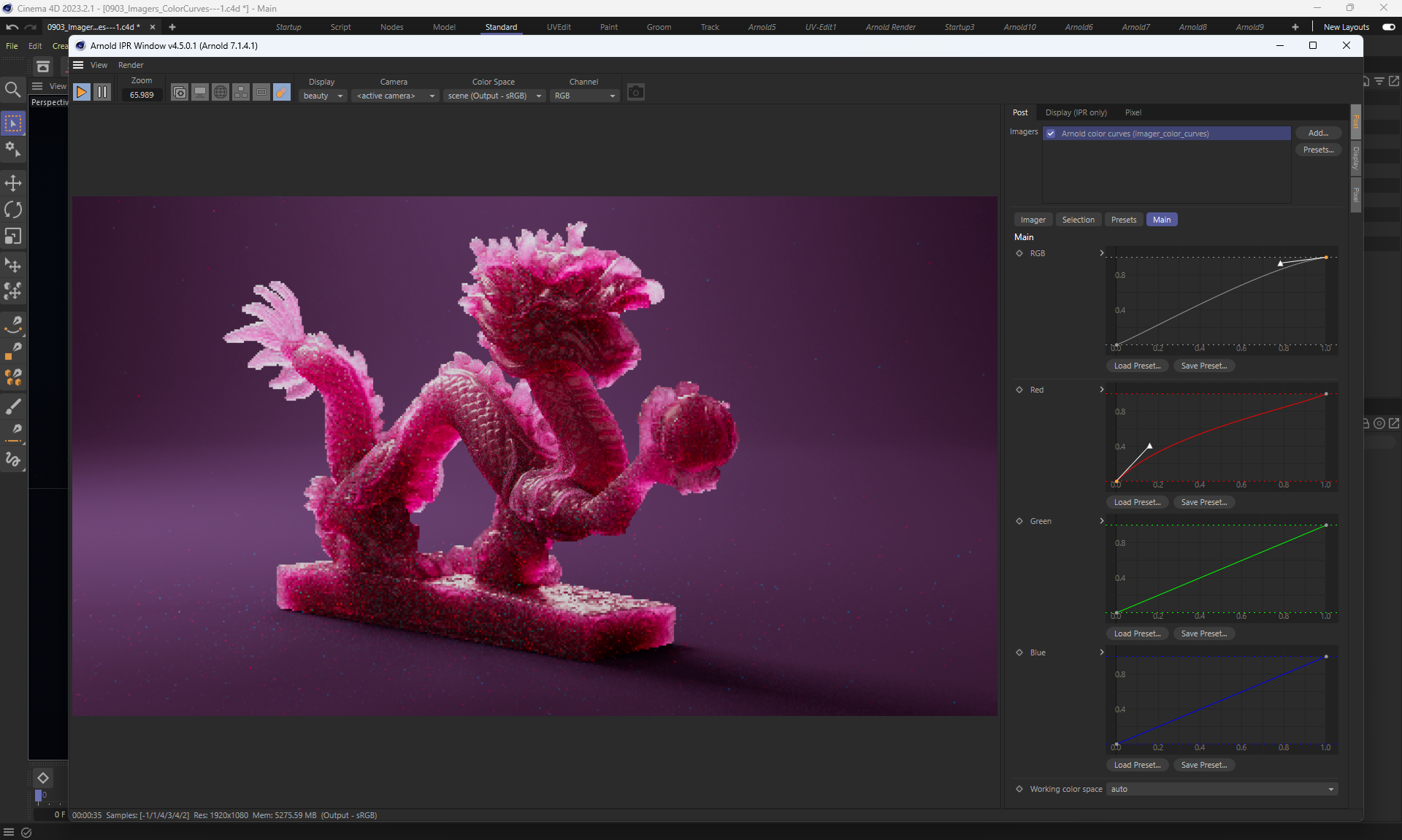Select the Rotate tool in left toolbar
Viewport: 1402px width, 840px height.
13,209
